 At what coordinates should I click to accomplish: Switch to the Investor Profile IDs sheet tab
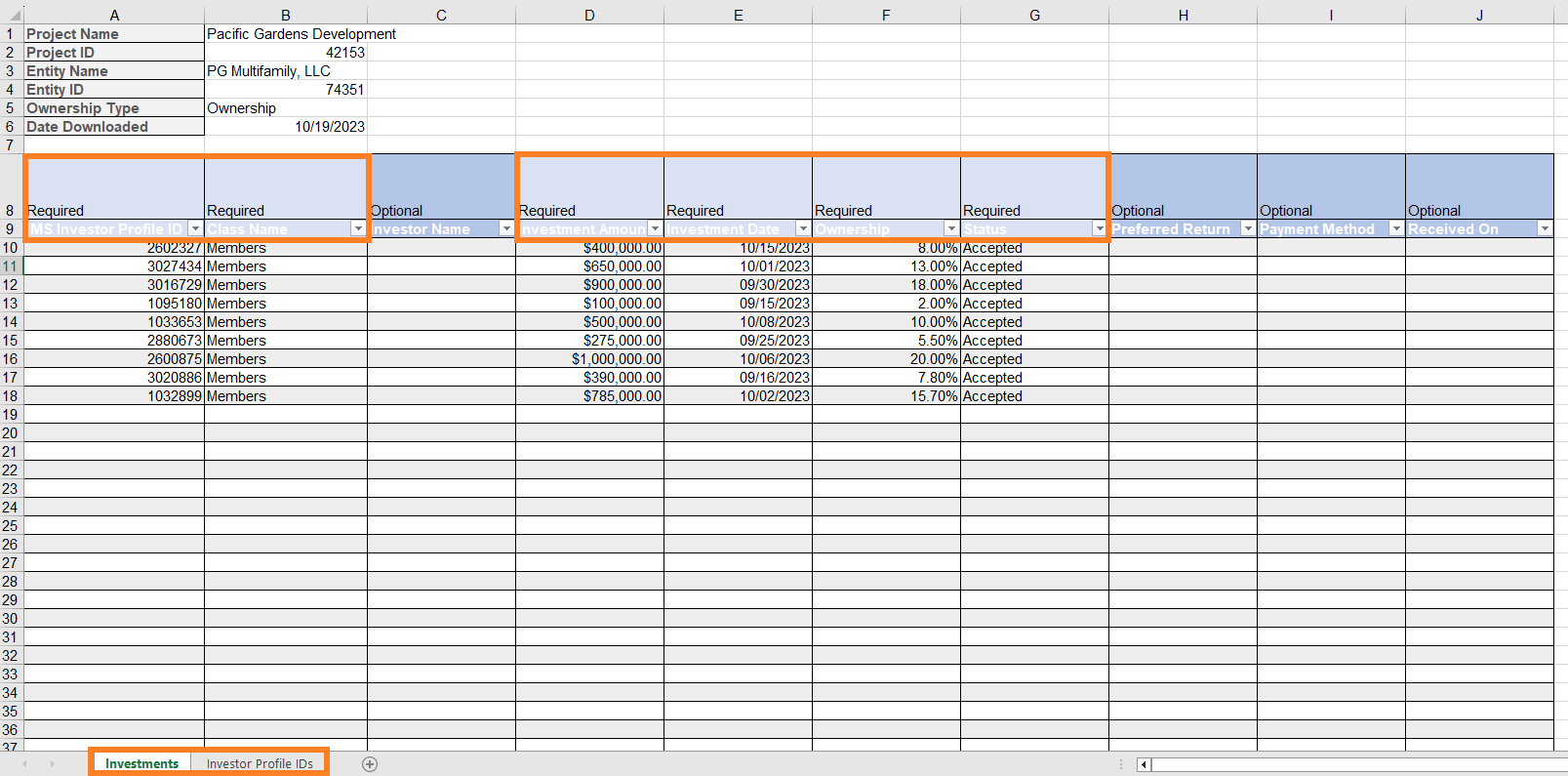pyautogui.click(x=260, y=763)
